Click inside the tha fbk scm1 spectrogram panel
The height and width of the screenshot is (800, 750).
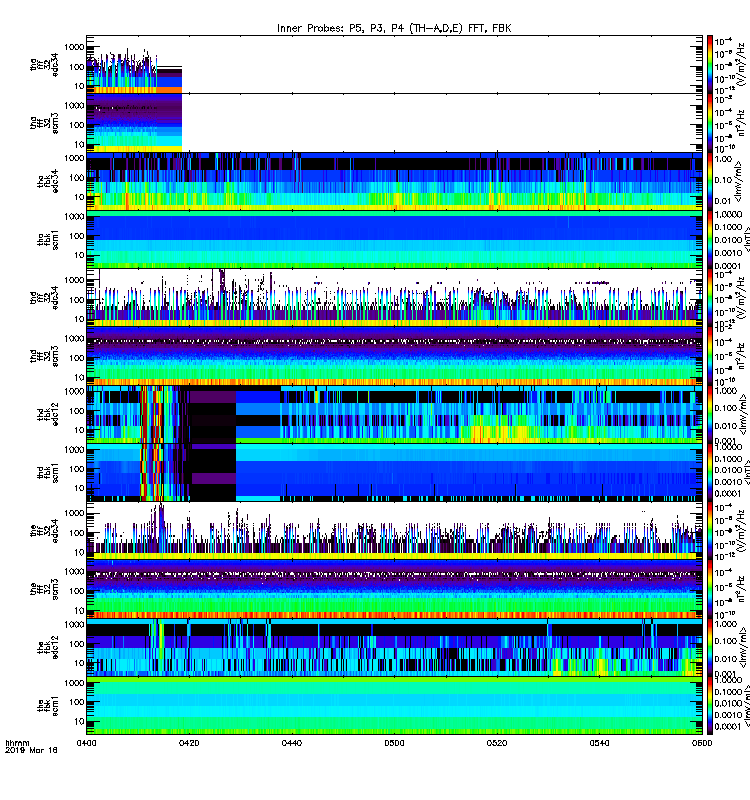point(394,240)
